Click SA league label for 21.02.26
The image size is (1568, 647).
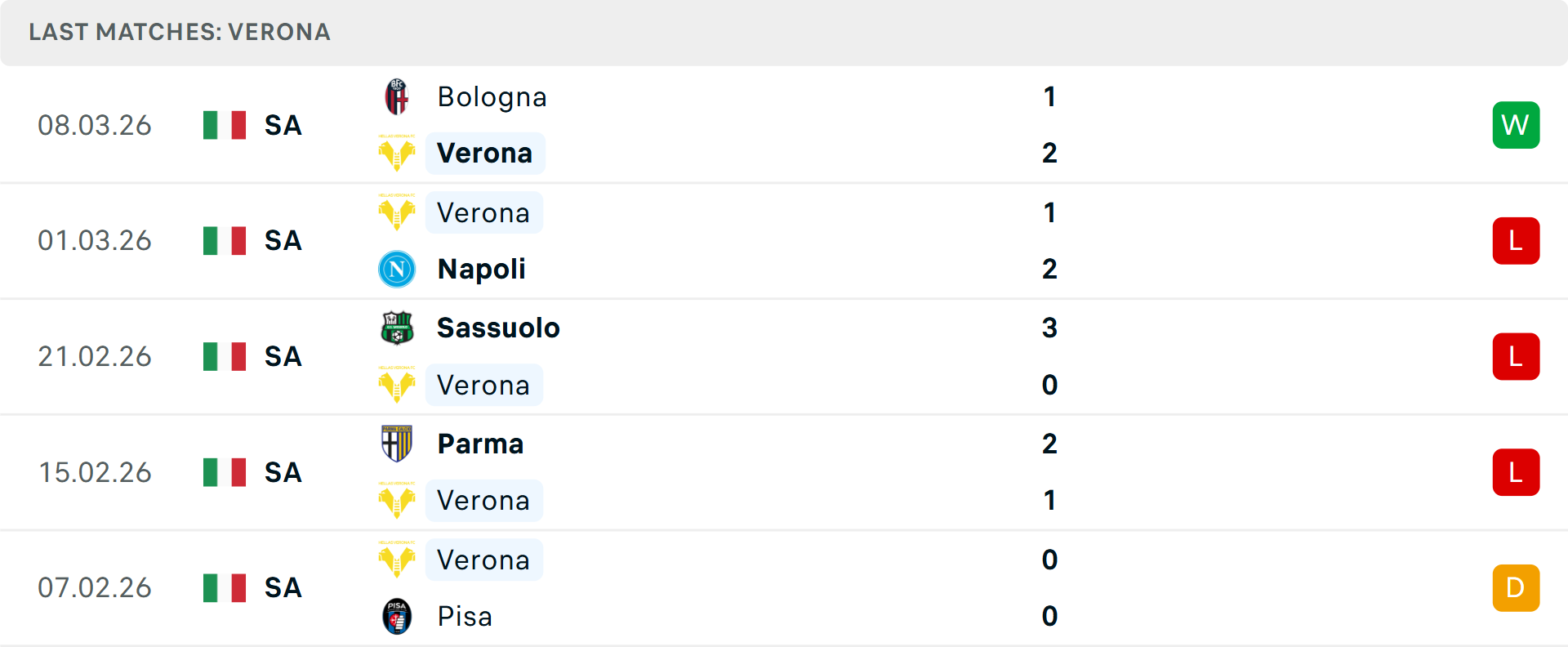point(283,356)
